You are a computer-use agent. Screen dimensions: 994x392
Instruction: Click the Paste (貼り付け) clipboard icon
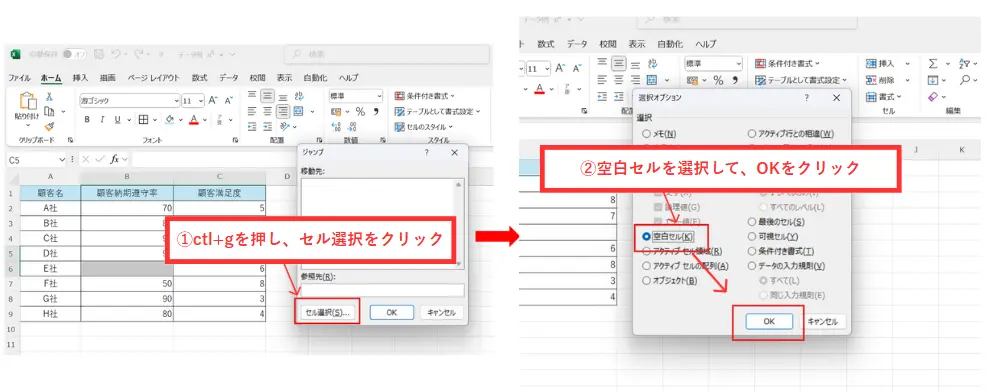pyautogui.click(x=29, y=101)
